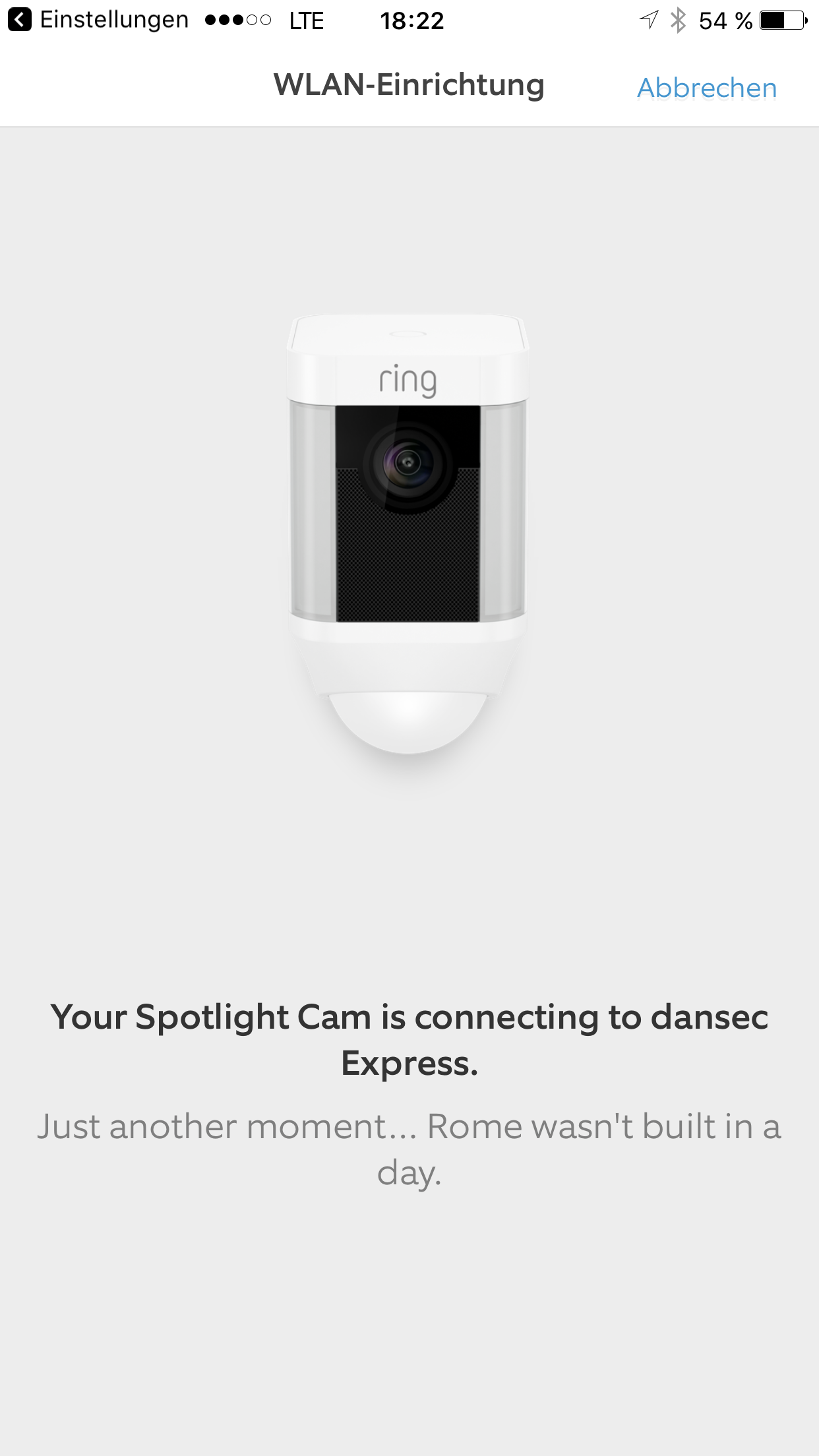819x1456 pixels.
Task: Go back to Einstellungen via back arrow
Action: point(20,20)
